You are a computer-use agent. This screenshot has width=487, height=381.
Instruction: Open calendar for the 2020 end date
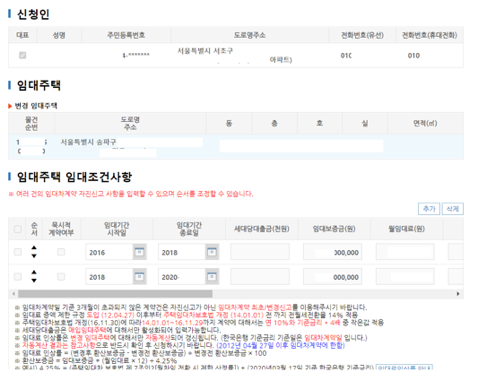pos(212,277)
